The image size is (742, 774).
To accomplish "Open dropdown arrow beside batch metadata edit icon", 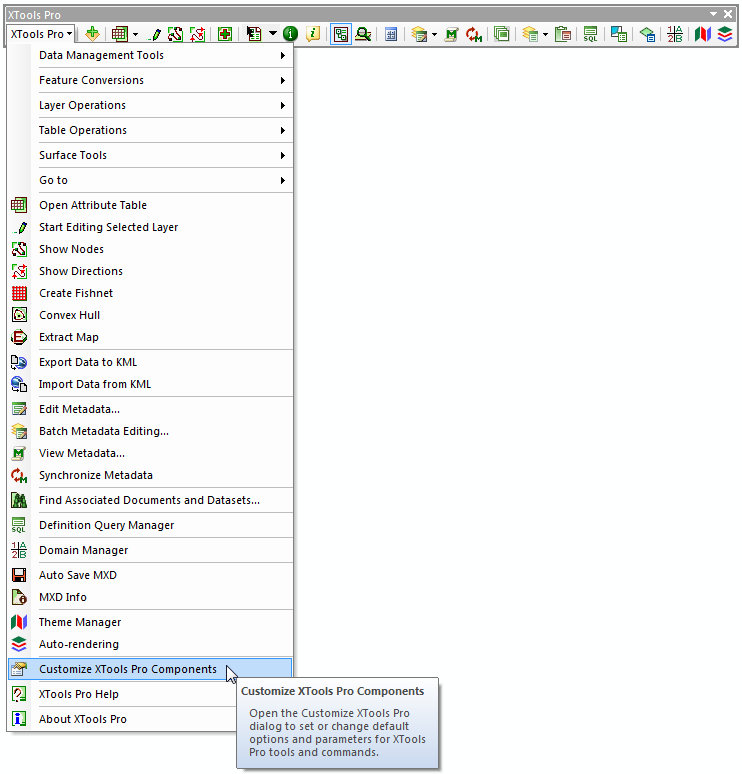I will tap(434, 35).
